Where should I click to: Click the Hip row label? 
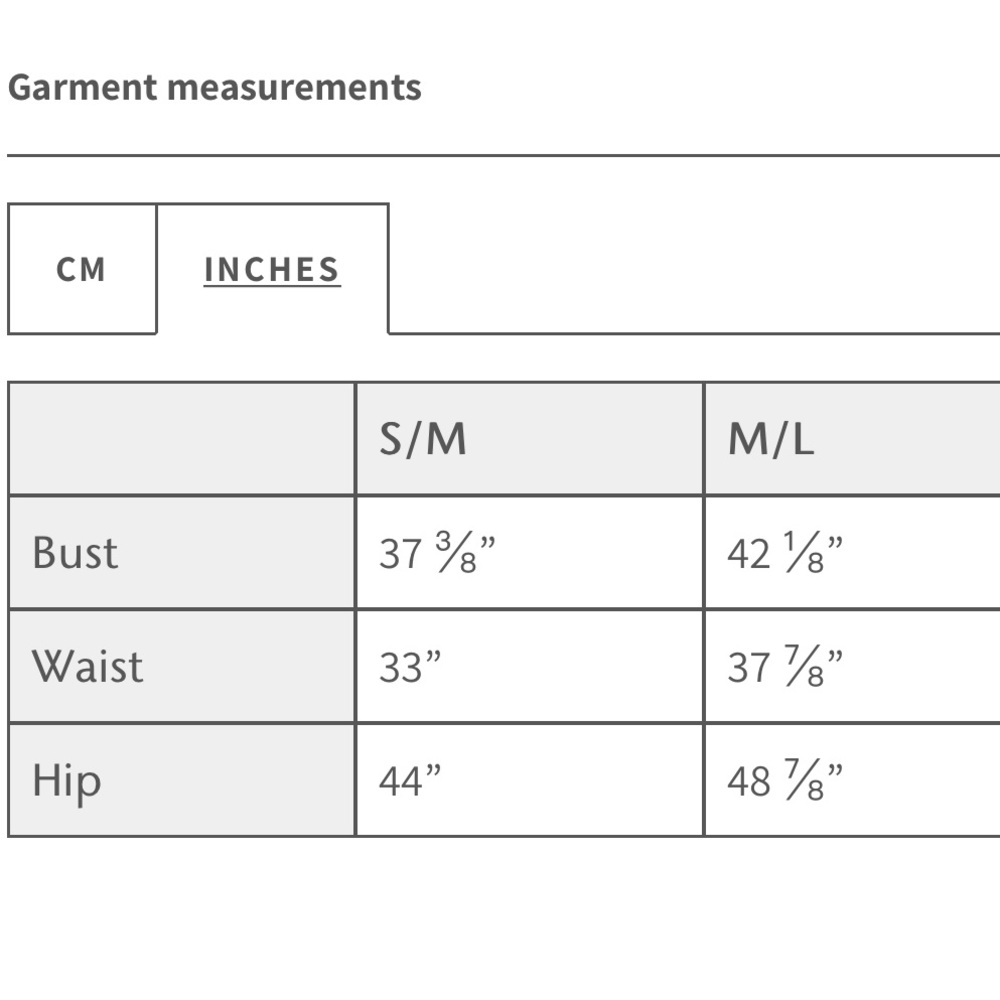pos(67,782)
